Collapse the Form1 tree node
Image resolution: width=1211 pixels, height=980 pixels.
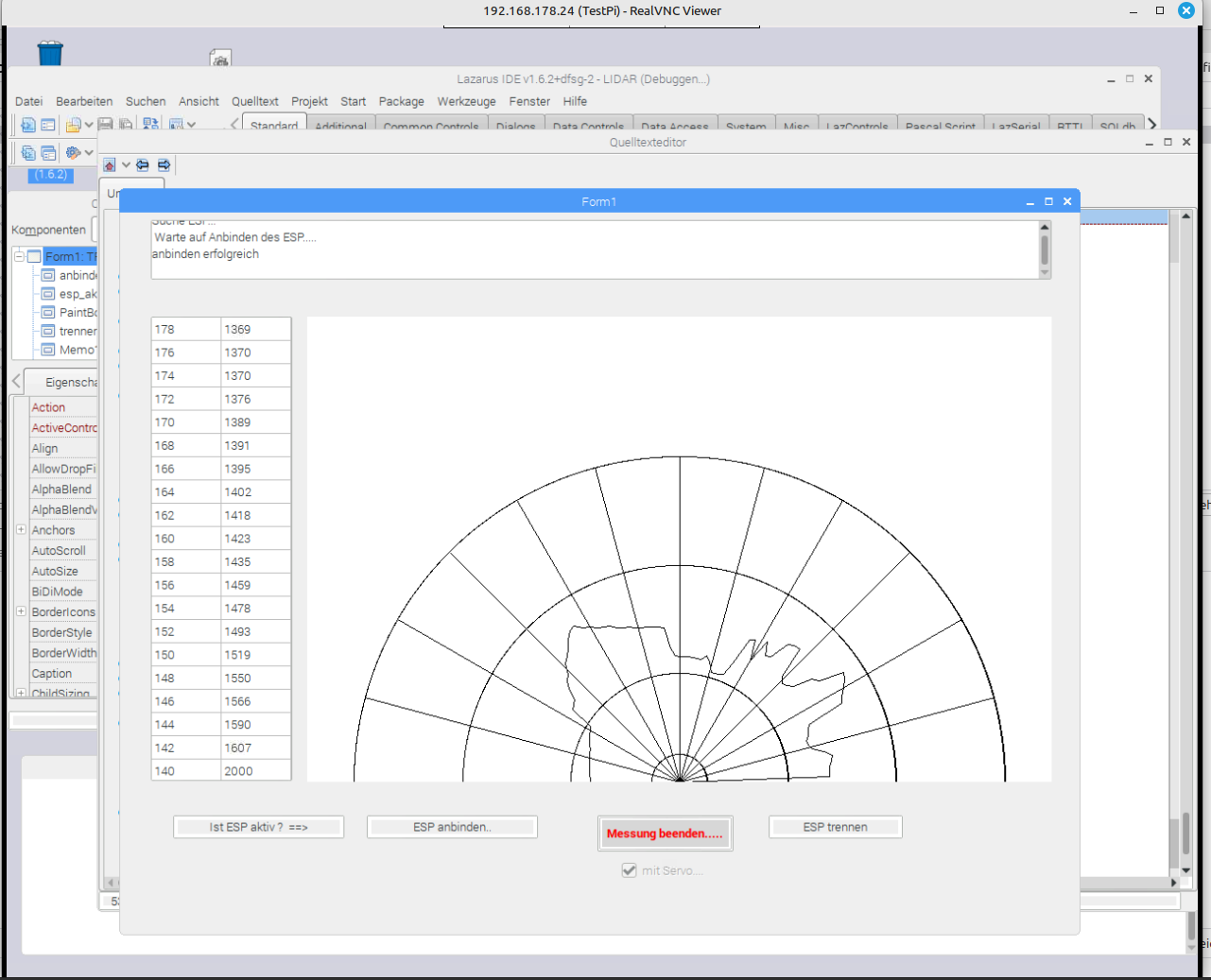(x=18, y=257)
